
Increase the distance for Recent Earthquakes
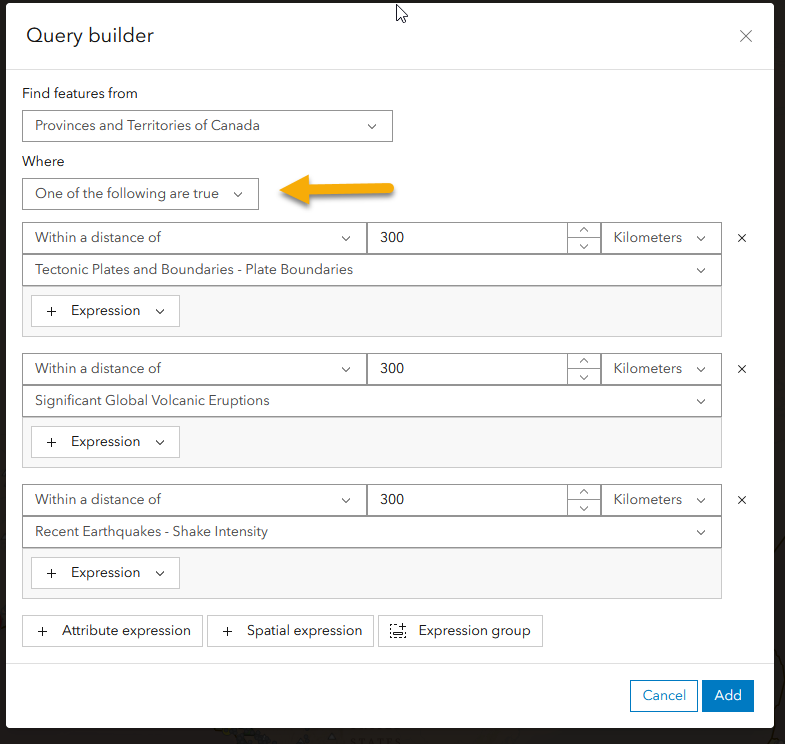tap(584, 493)
